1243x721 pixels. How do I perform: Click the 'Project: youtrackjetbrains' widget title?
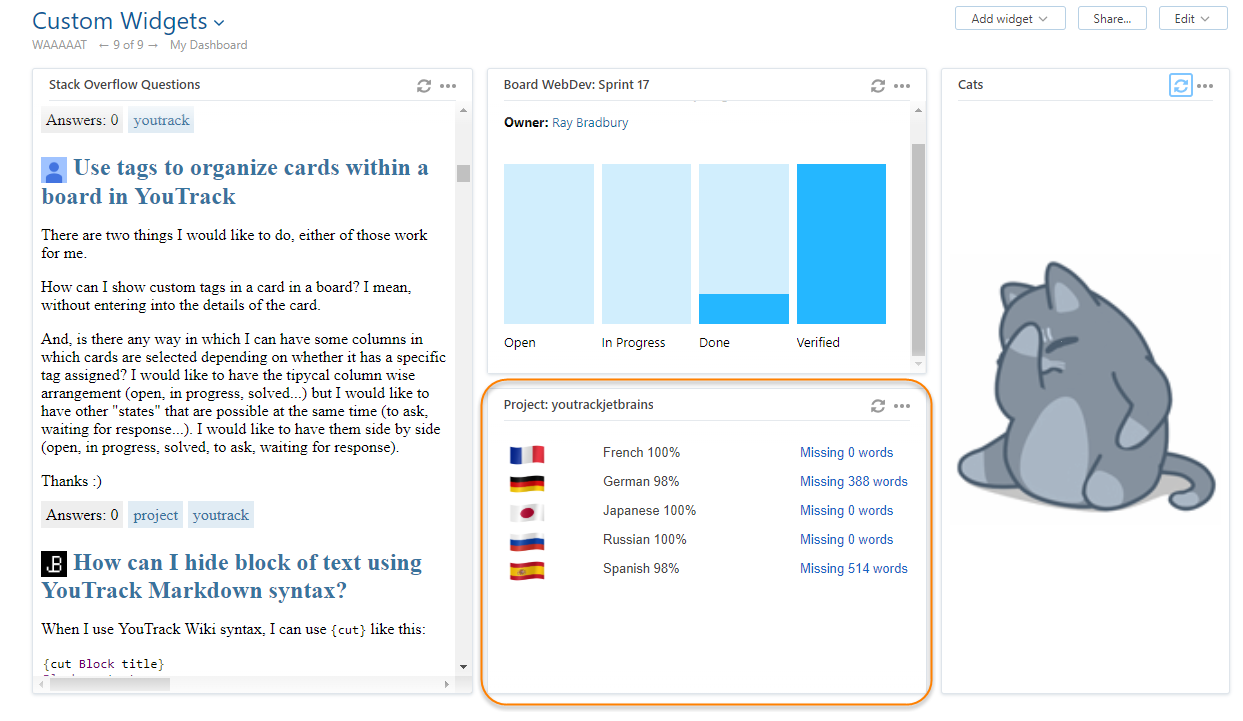click(x=579, y=405)
